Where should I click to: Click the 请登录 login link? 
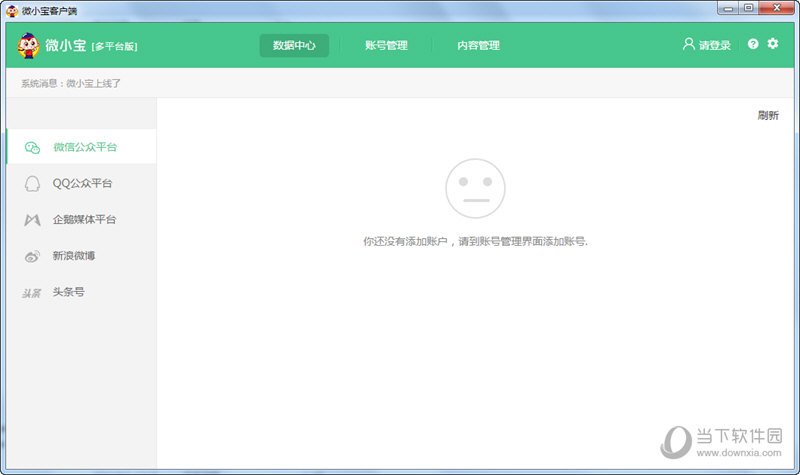[x=715, y=45]
